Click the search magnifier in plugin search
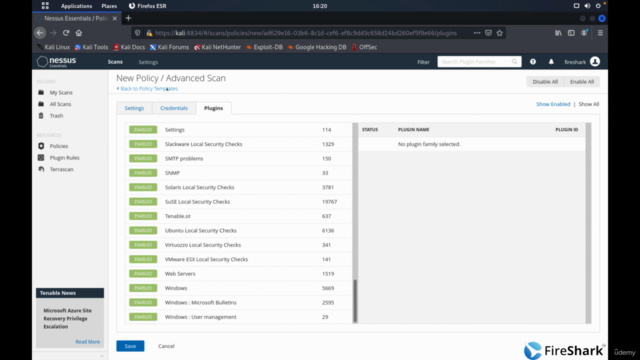640x360 pixels. click(x=514, y=62)
